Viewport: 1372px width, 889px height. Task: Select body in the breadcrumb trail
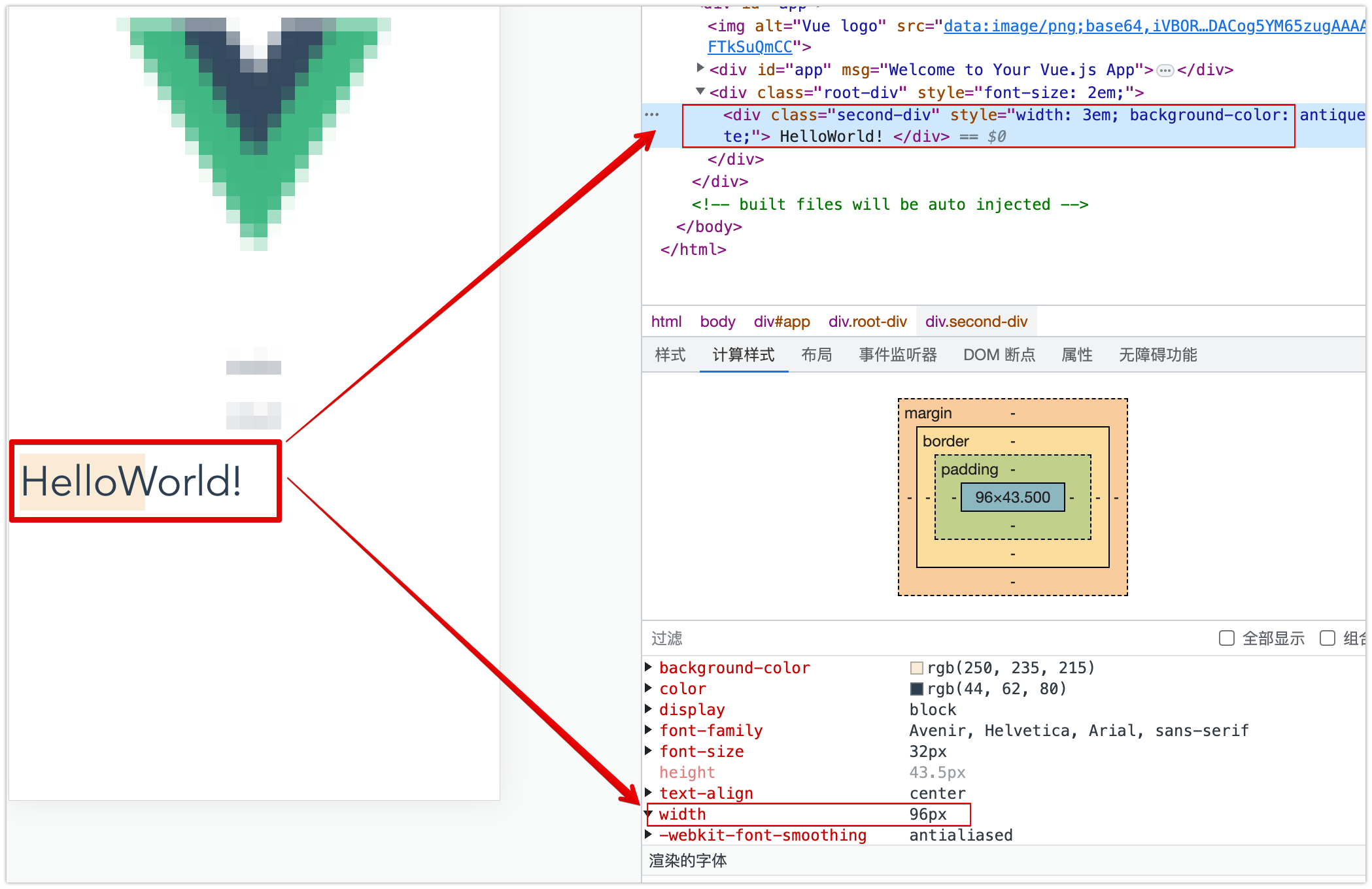click(x=717, y=322)
